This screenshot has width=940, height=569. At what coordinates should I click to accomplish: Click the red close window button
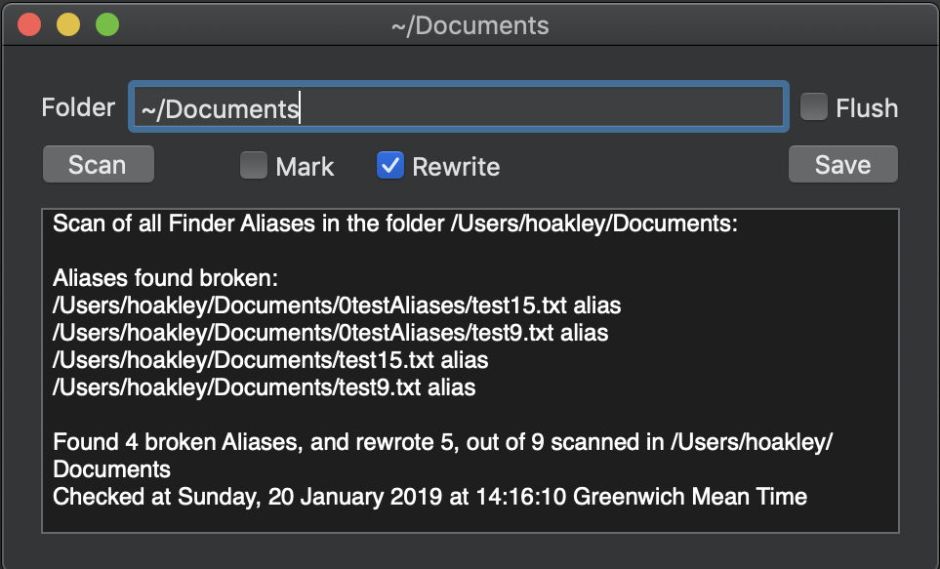[x=30, y=25]
